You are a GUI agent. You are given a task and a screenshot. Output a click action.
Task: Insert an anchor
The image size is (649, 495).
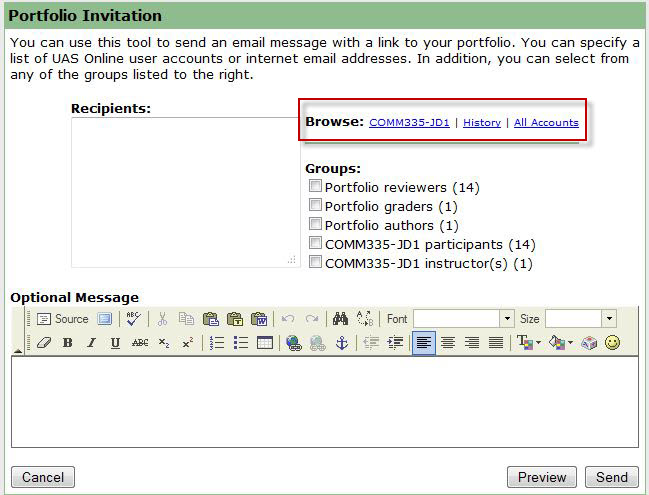(342, 343)
